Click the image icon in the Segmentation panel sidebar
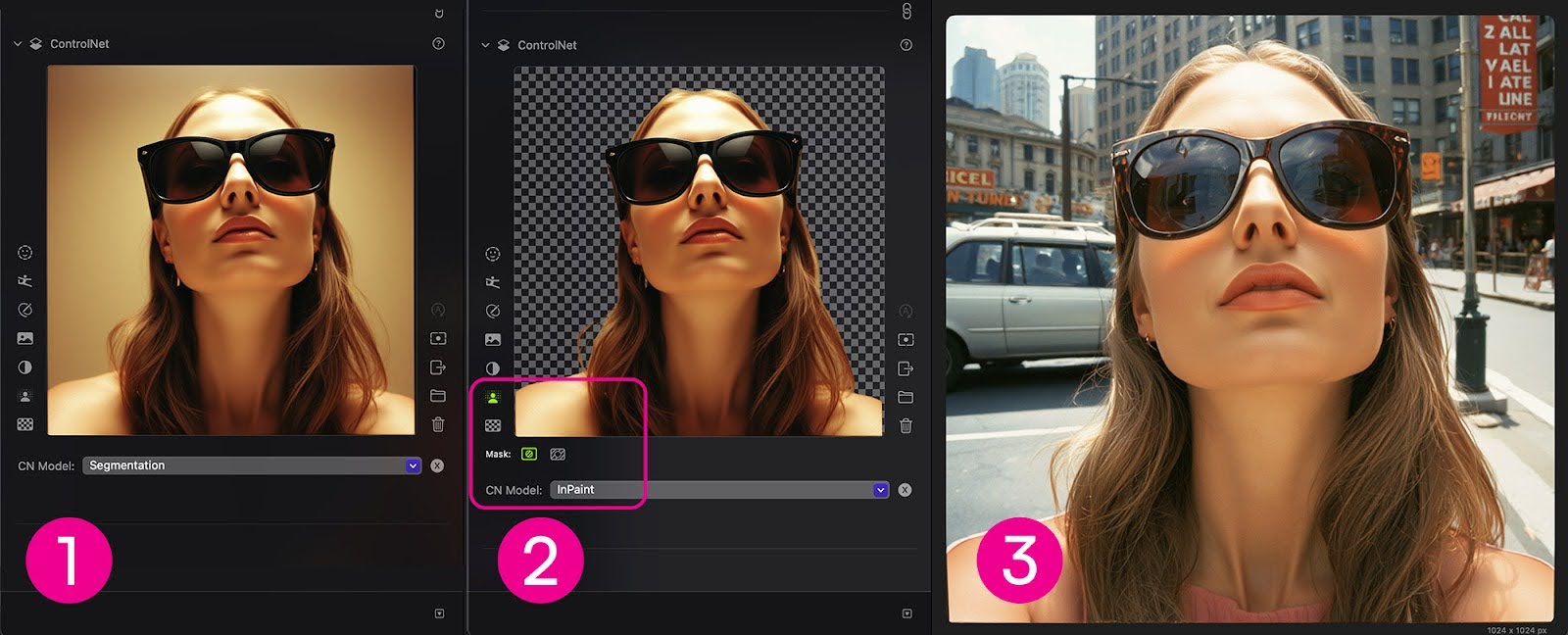 pyautogui.click(x=25, y=338)
